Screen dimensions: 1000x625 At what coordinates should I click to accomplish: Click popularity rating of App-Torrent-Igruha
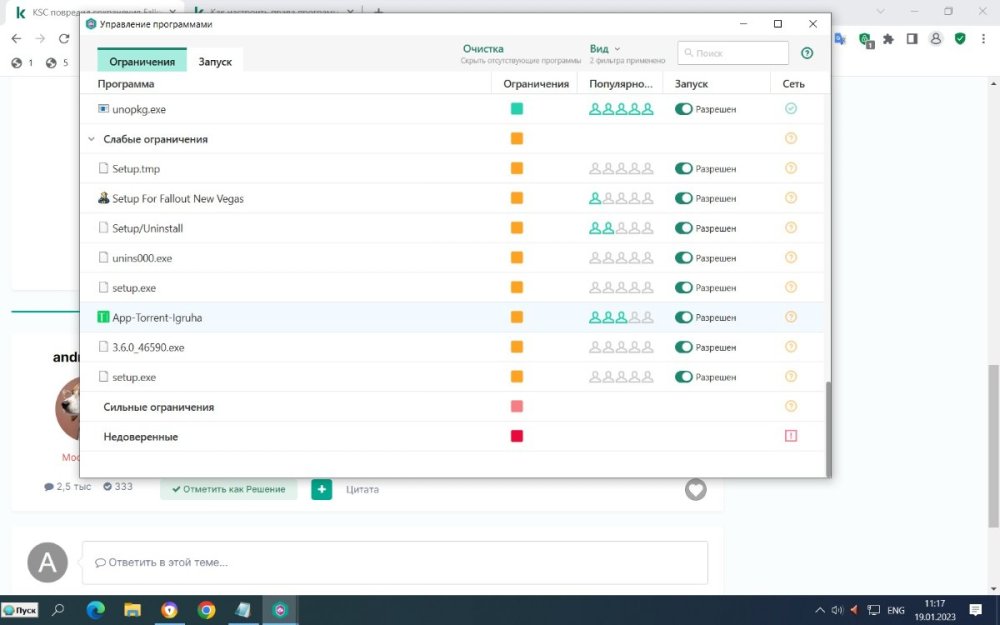620,318
